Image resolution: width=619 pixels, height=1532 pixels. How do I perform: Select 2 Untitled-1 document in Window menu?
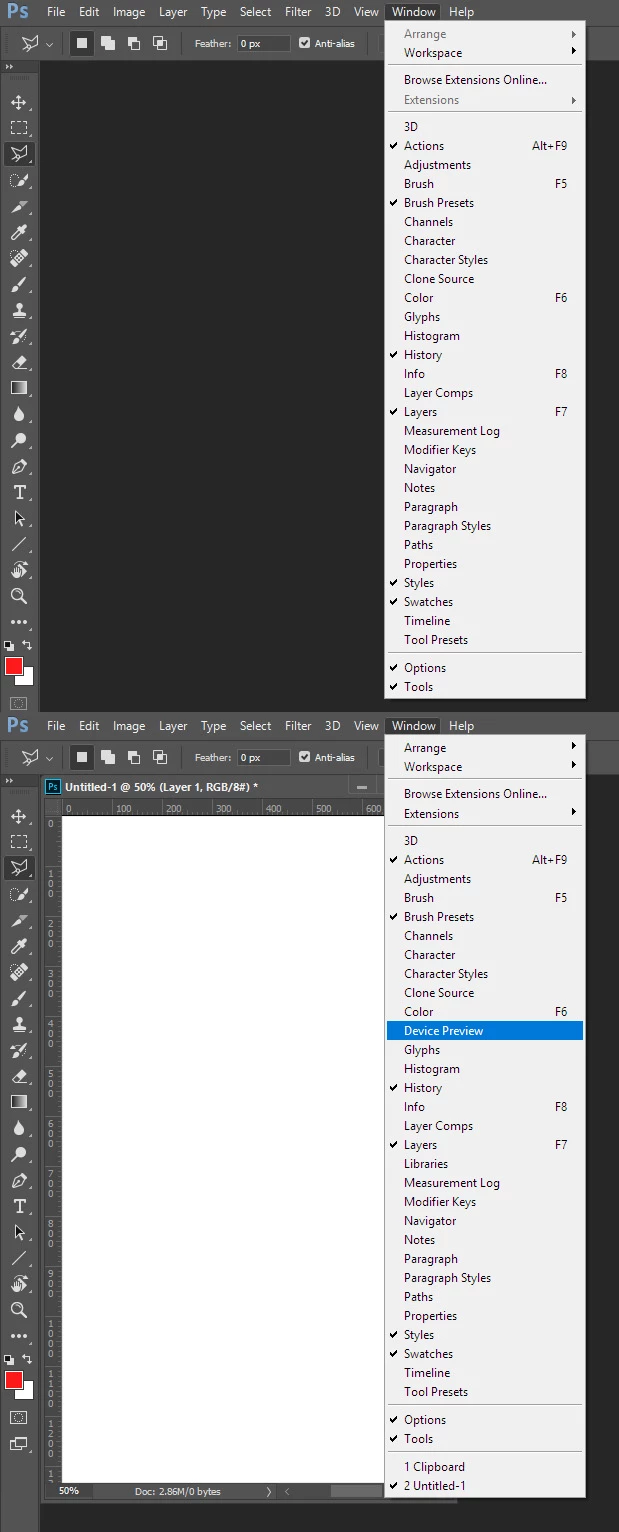pos(485,1486)
